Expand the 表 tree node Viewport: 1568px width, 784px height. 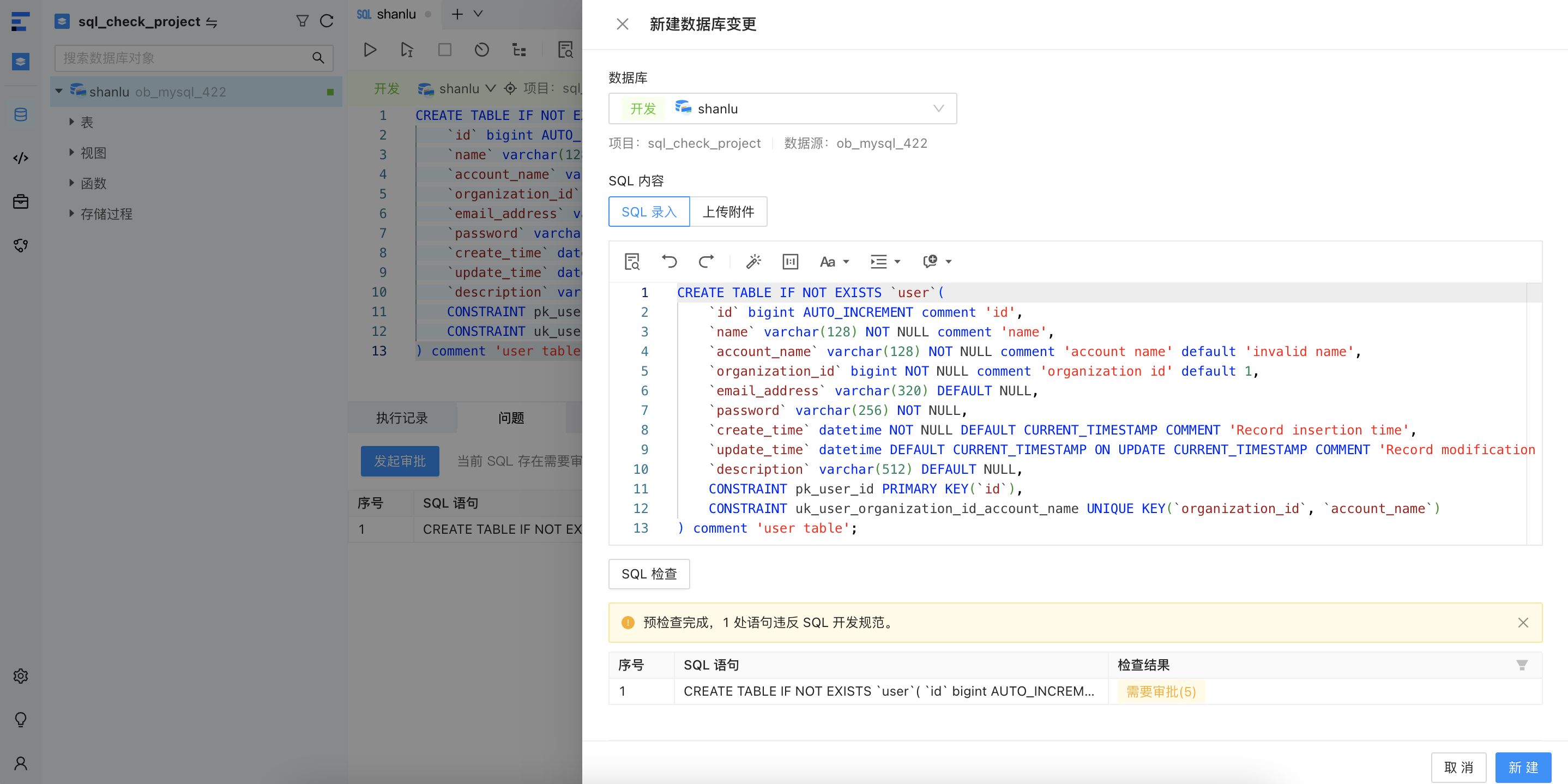pos(71,122)
